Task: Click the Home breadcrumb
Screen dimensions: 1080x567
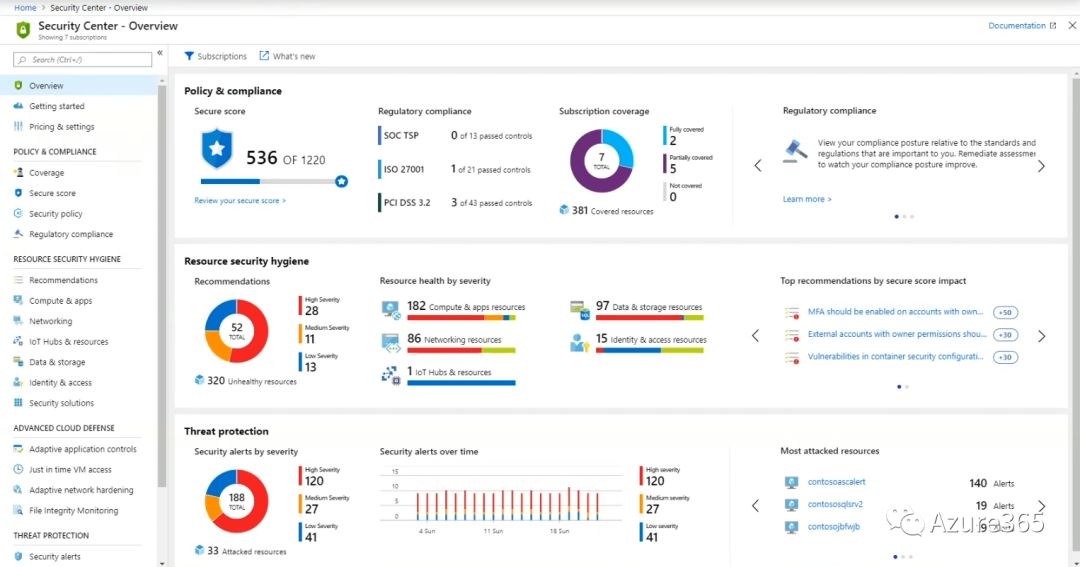Action: [25, 7]
